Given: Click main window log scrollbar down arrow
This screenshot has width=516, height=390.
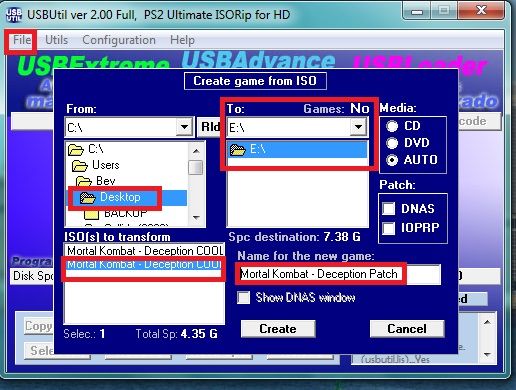Looking at the screenshot, I should pyautogui.click(x=487, y=355).
